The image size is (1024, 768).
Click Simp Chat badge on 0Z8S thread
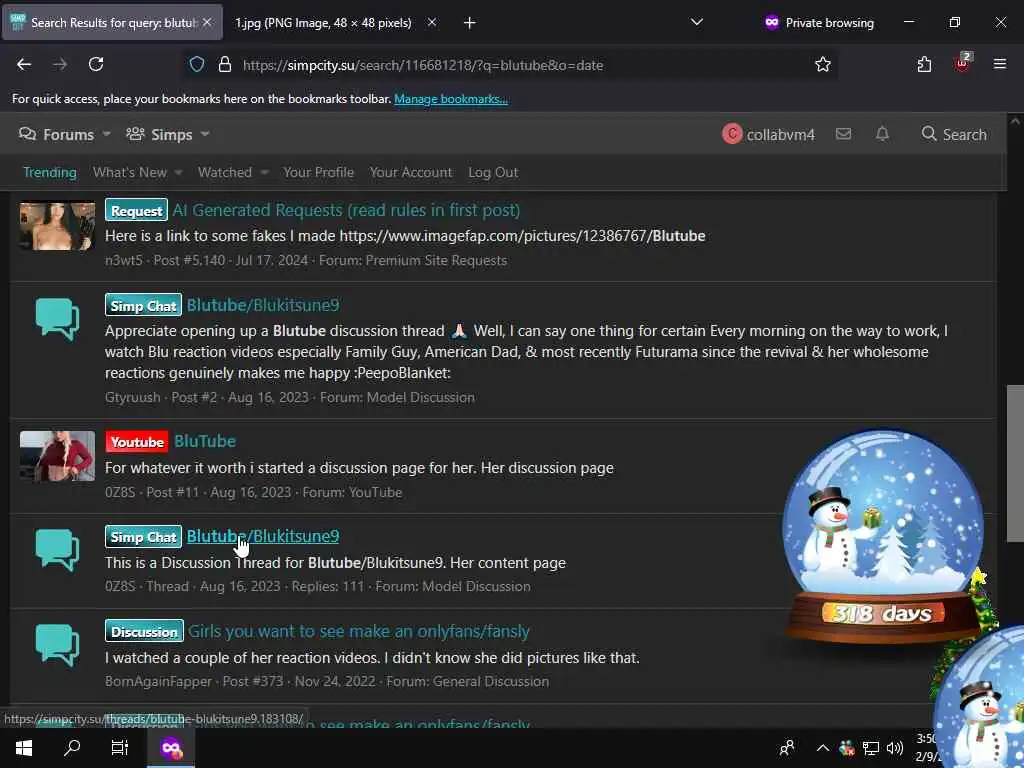144,537
